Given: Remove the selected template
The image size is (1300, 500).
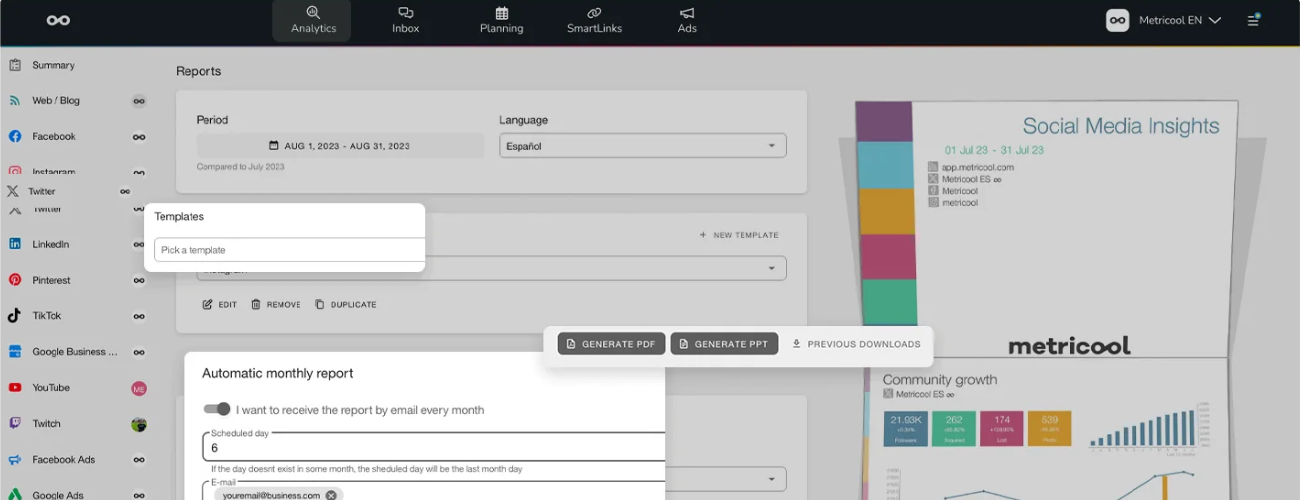Looking at the screenshot, I should pyautogui.click(x=275, y=304).
